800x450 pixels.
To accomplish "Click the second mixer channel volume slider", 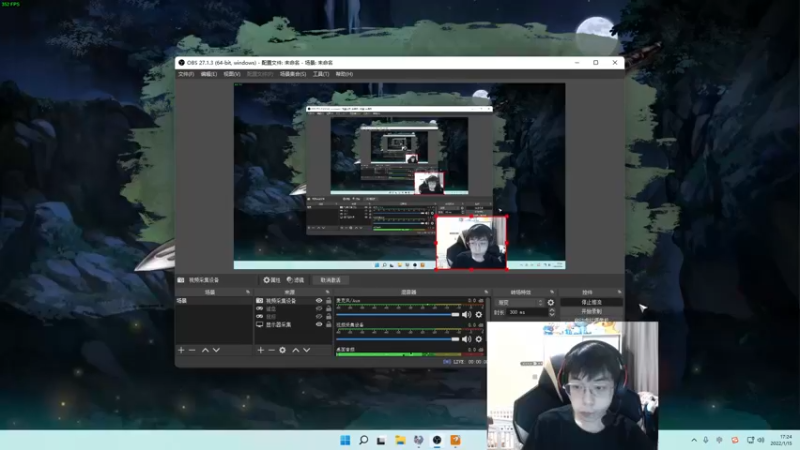I will (398, 339).
